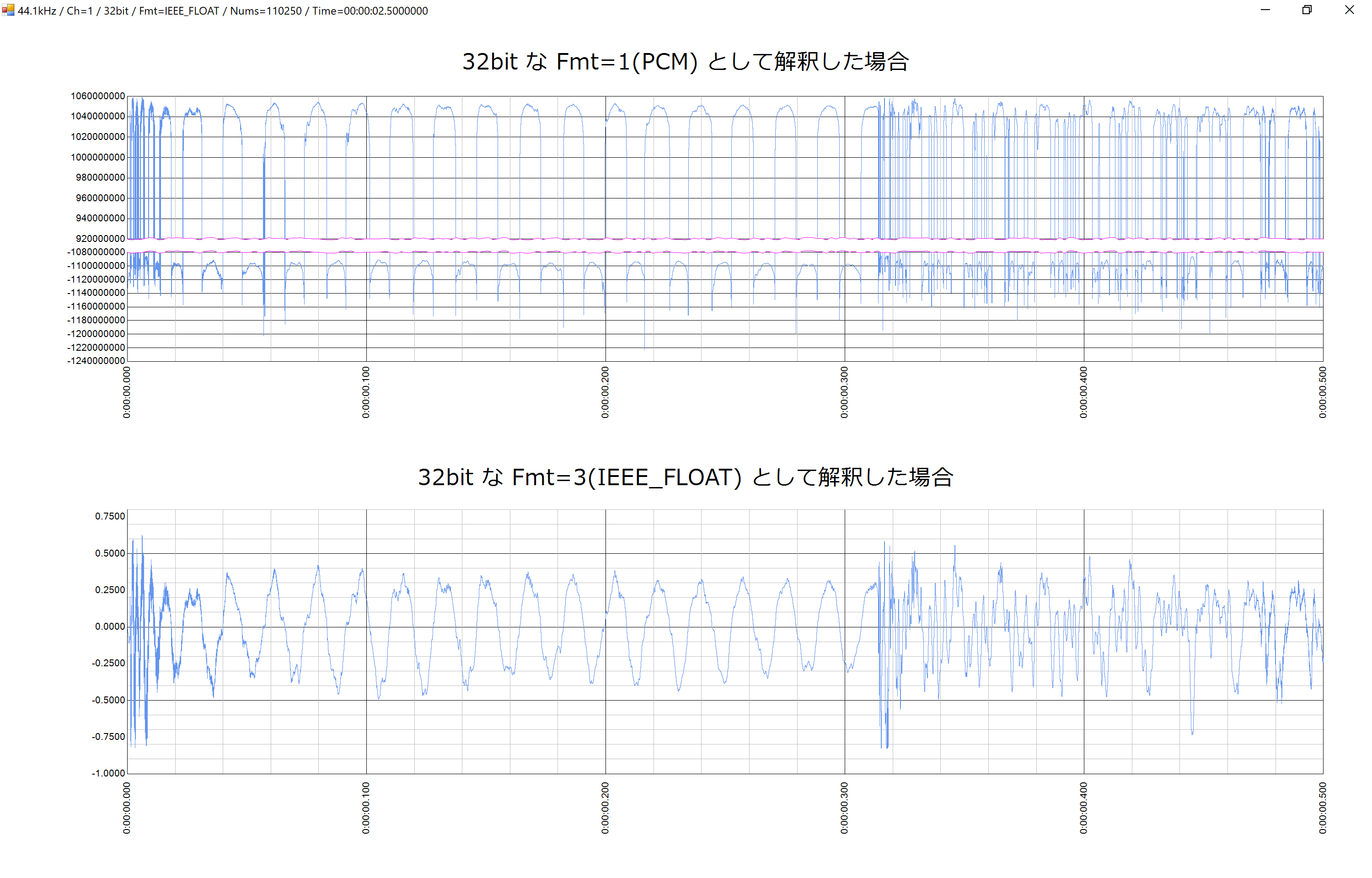Click 0:00:00.500 time label under float chart
Image resolution: width=1372 pixels, height=878 pixels.
pyautogui.click(x=1323, y=808)
